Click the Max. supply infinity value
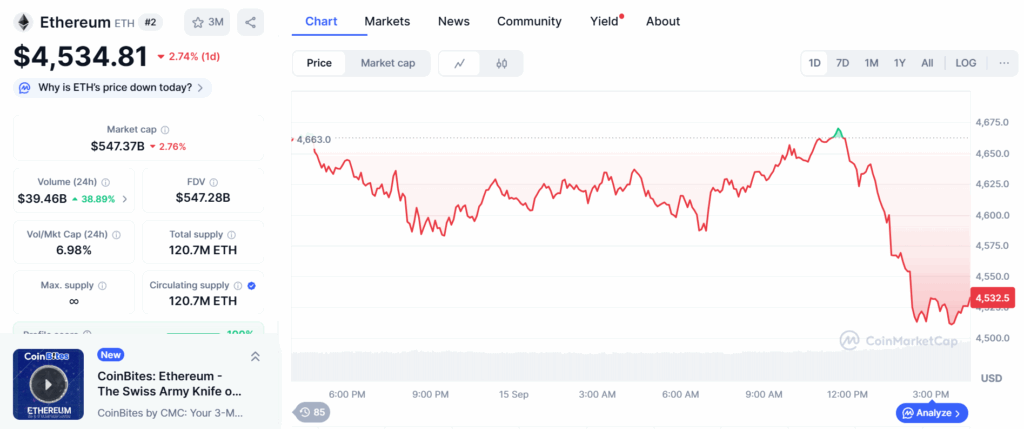The width and height of the screenshot is (1024, 429). [x=74, y=301]
